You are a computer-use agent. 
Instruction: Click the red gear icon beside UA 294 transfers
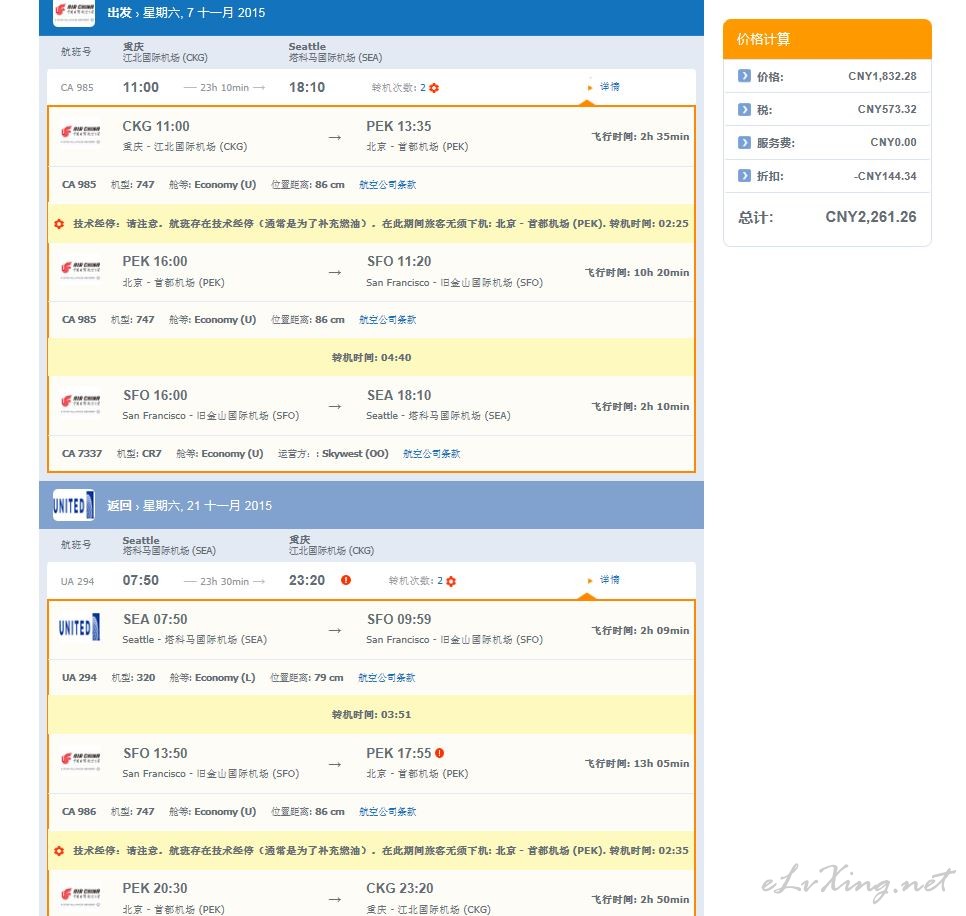point(451,581)
